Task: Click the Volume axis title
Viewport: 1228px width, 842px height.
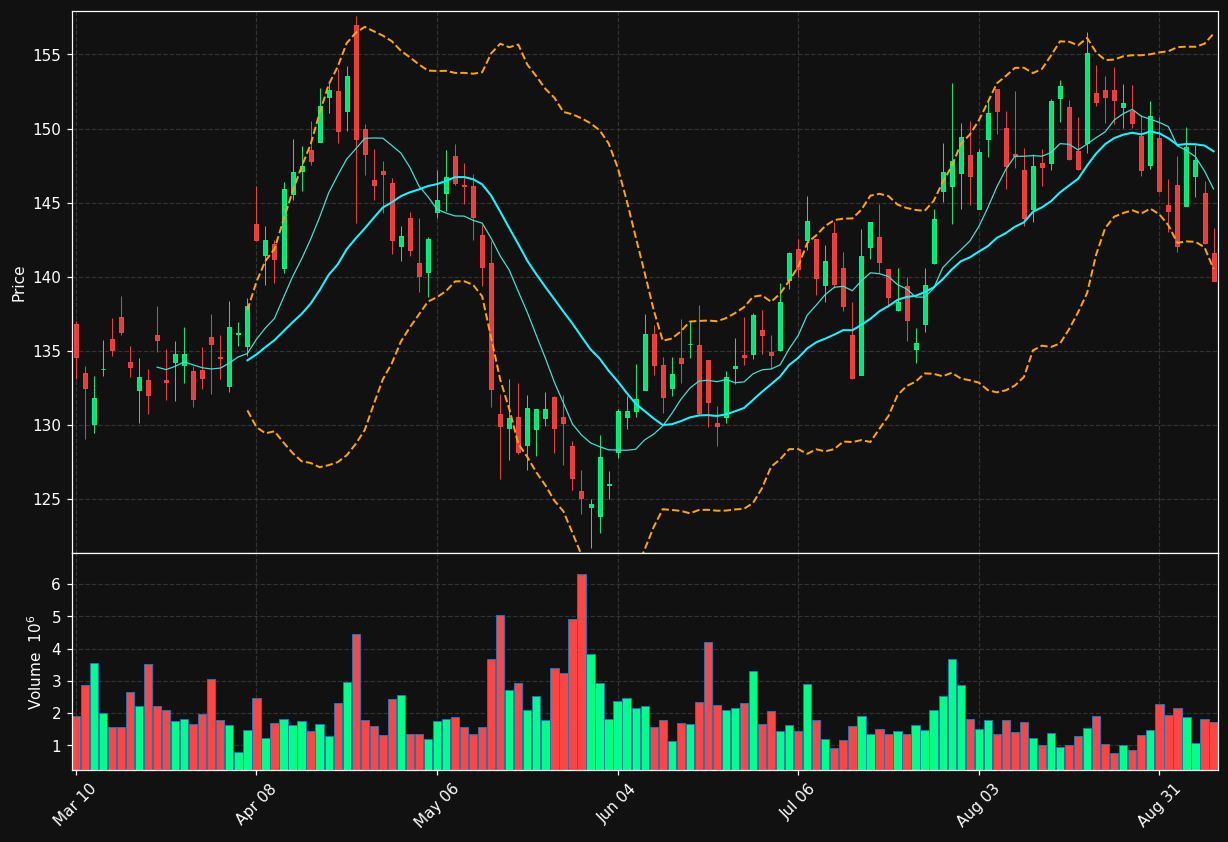Action: pos(35,662)
